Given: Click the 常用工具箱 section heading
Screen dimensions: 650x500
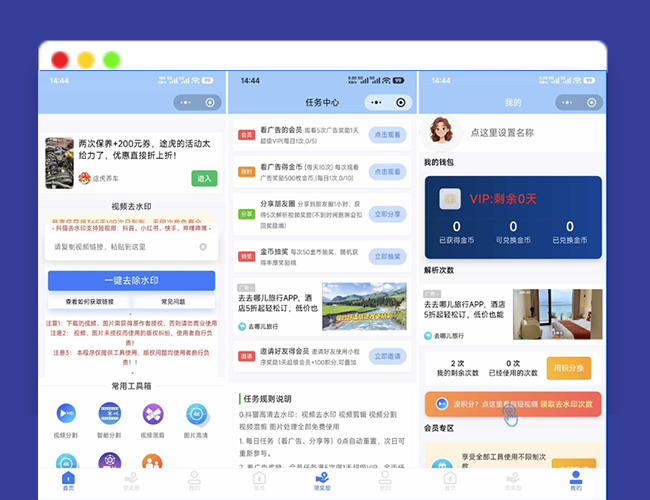Looking at the screenshot, I should tap(131, 386).
